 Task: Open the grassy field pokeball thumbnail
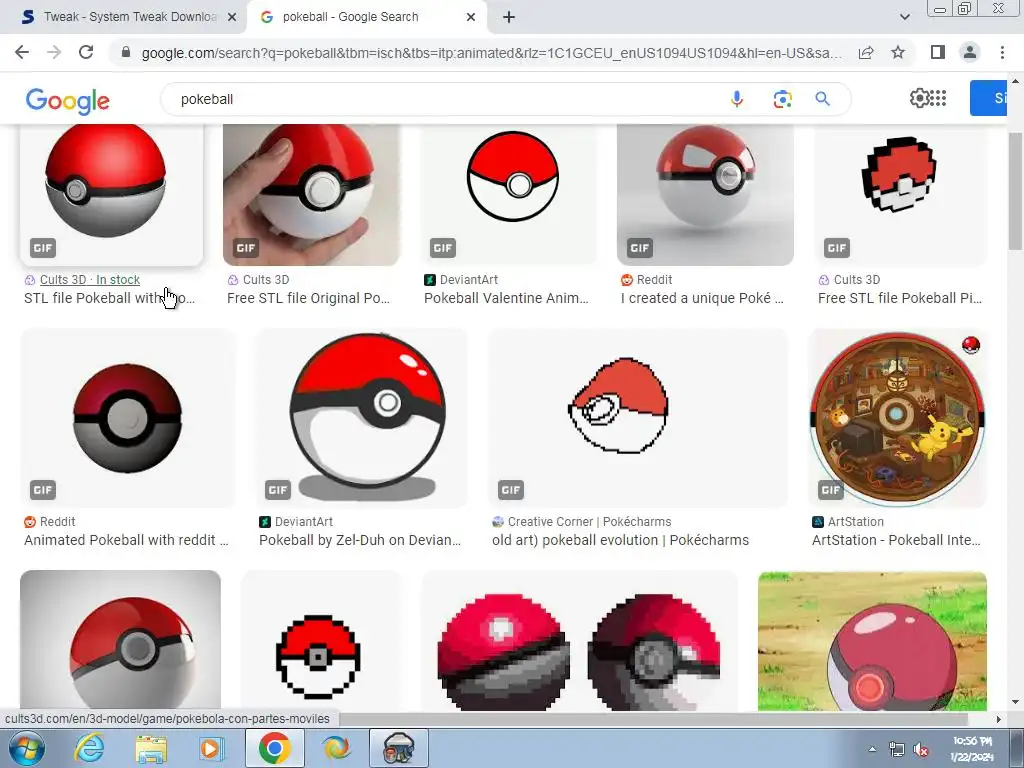(x=872, y=641)
